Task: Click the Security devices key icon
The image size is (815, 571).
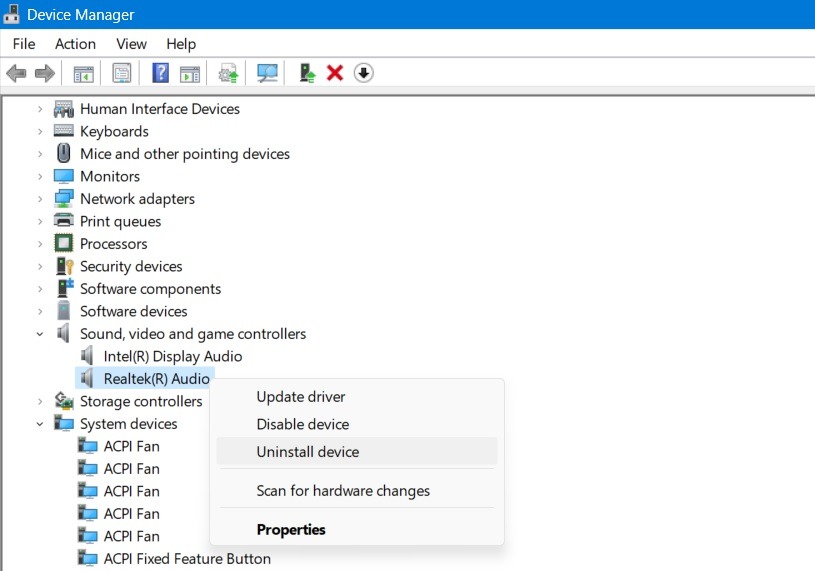Action: coord(64,266)
